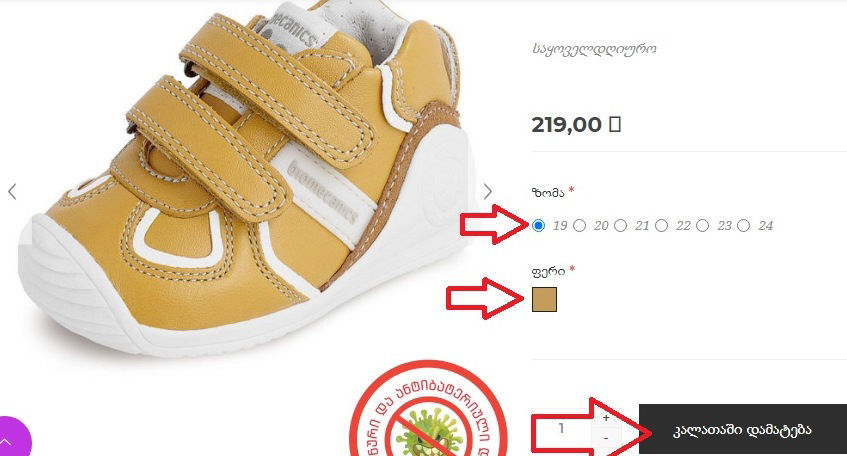This screenshot has width=847, height=456.
Task: Select shoe size 21 radio
Action: (620, 225)
